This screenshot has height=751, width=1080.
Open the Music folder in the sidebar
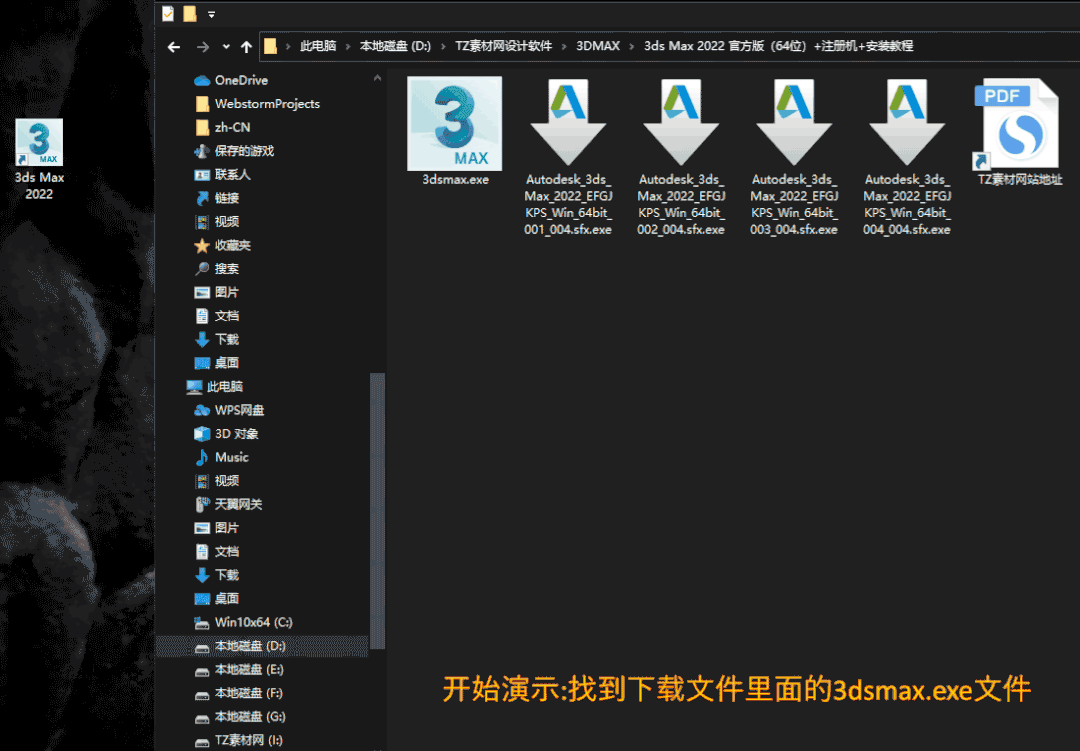tap(232, 457)
